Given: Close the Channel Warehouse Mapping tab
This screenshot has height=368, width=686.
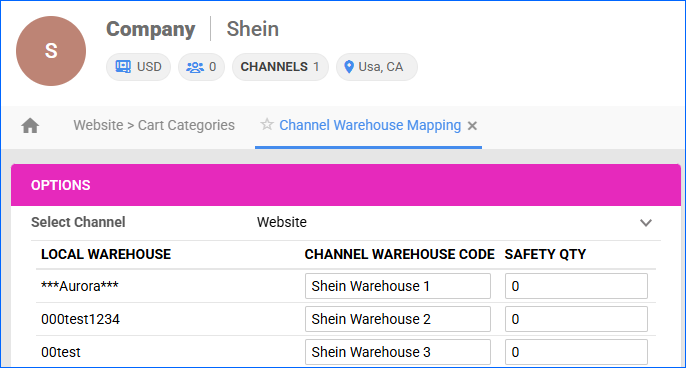Looking at the screenshot, I should [x=472, y=126].
